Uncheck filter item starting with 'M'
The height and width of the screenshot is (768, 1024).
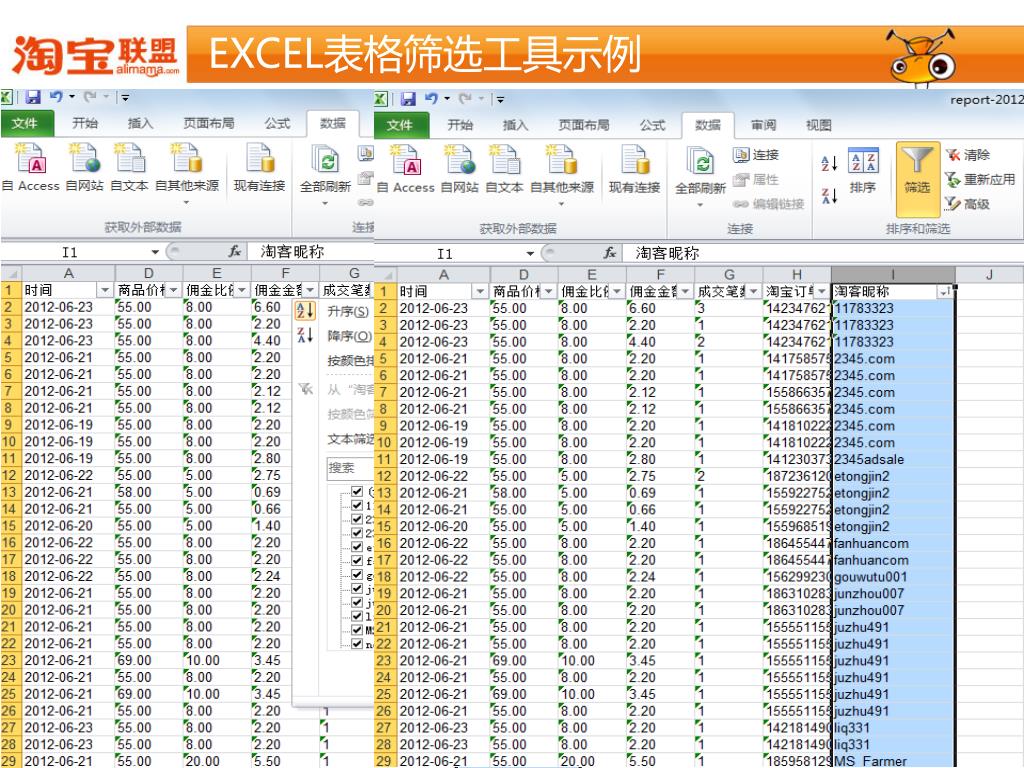(x=357, y=630)
